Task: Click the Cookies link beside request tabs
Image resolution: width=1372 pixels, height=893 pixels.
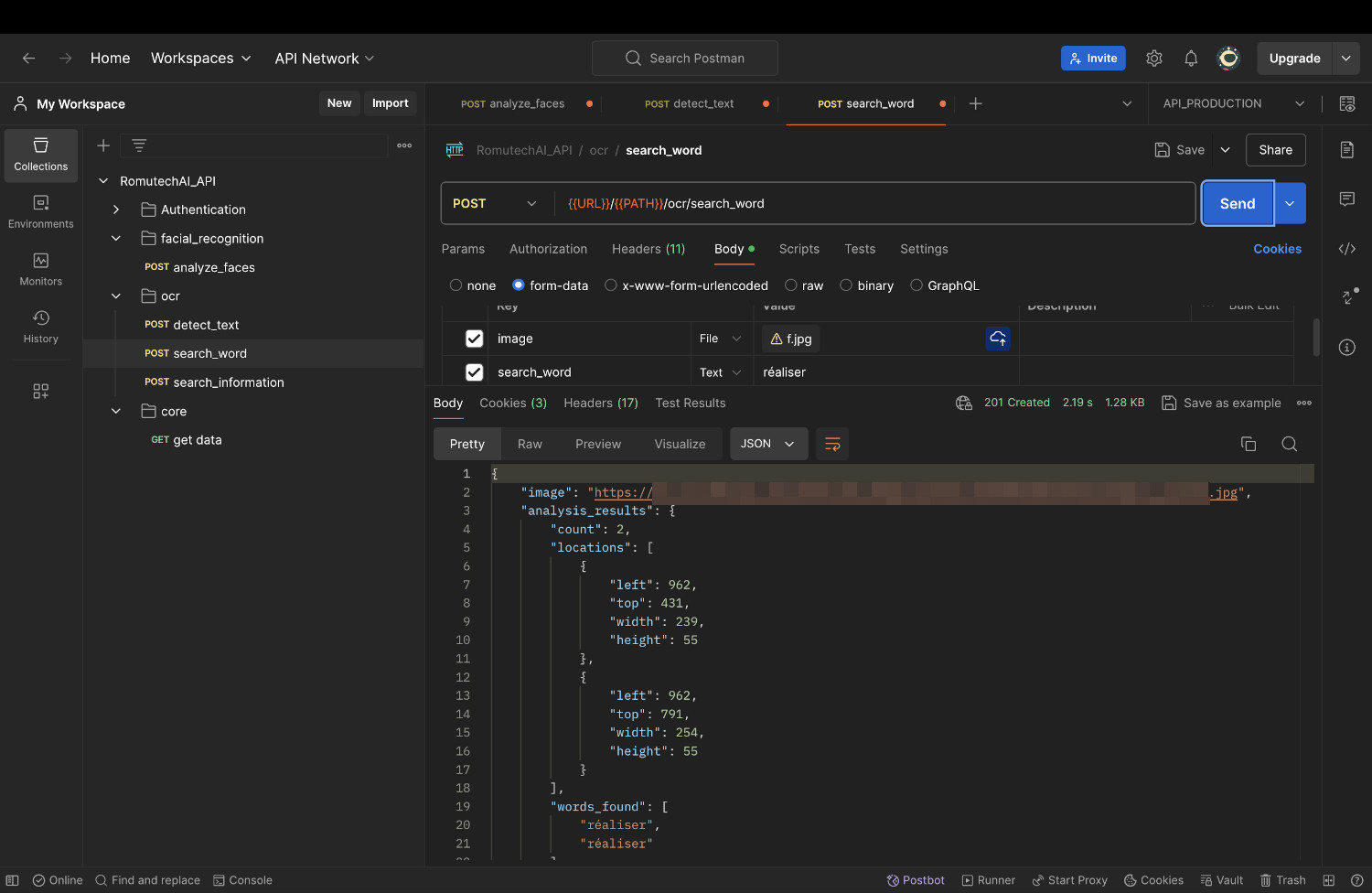Action: click(1277, 249)
